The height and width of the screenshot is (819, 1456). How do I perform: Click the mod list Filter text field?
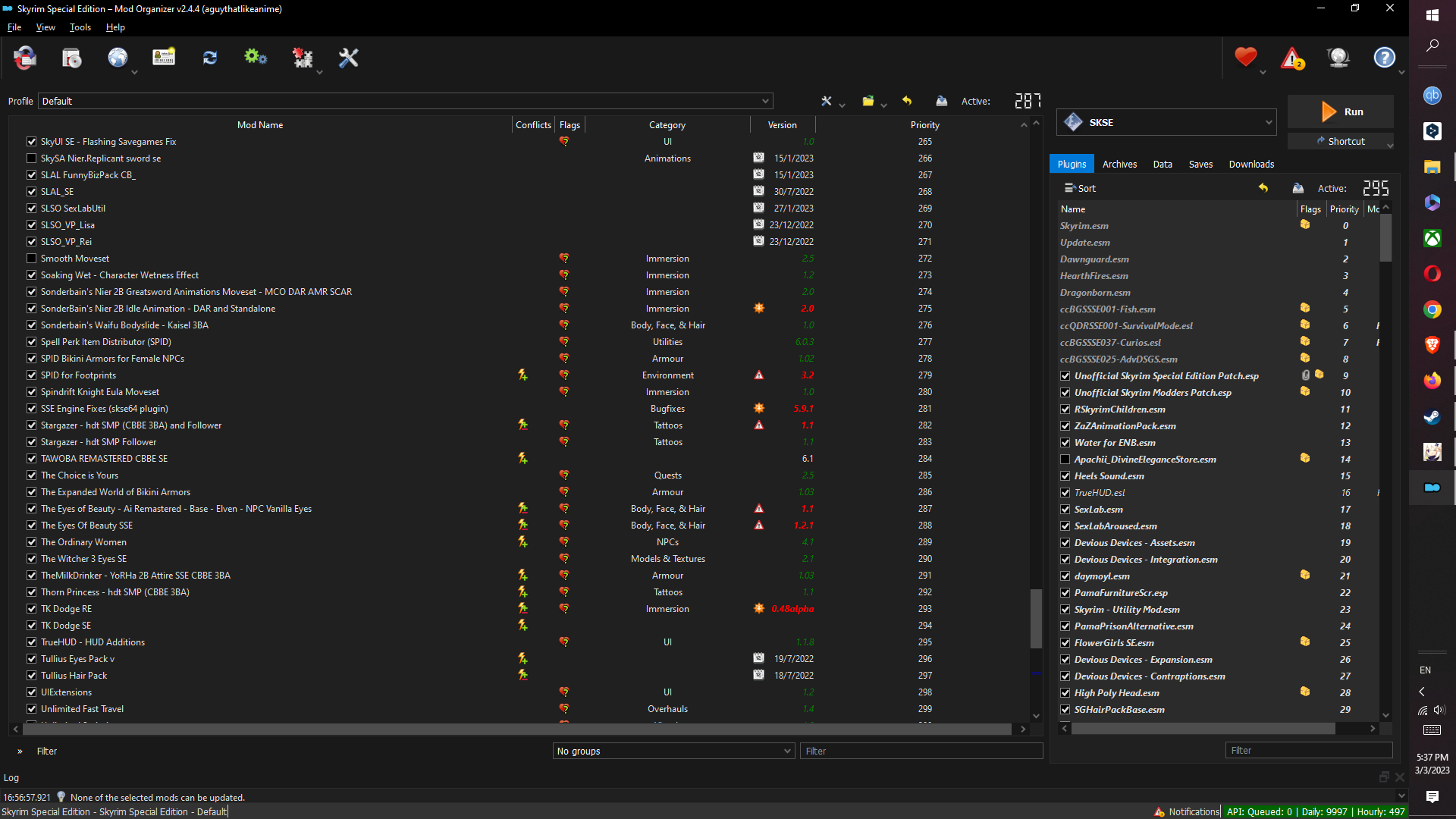pos(921,751)
